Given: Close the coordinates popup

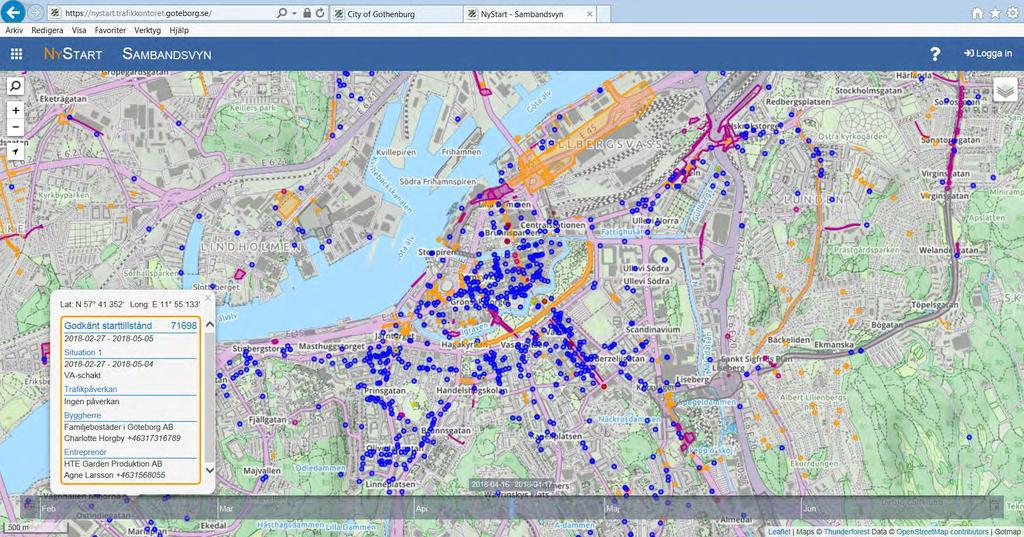Looking at the screenshot, I should point(208,299).
